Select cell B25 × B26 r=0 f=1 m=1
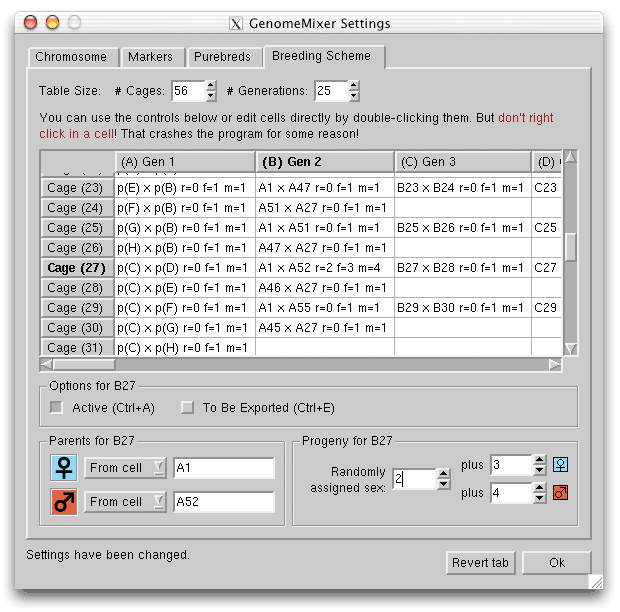The width and height of the screenshot is (620, 612). tap(463, 228)
